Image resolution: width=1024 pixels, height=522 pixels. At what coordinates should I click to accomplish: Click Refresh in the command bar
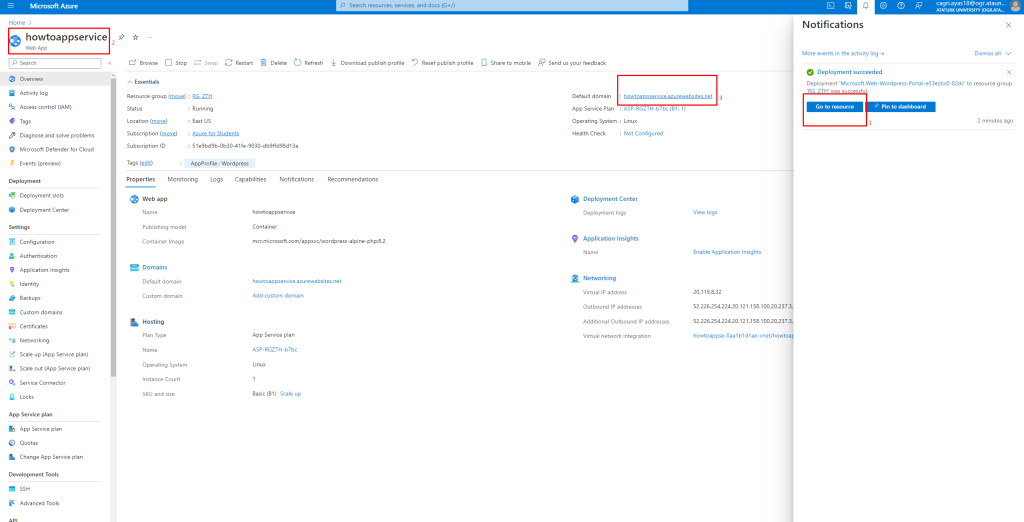(308, 62)
